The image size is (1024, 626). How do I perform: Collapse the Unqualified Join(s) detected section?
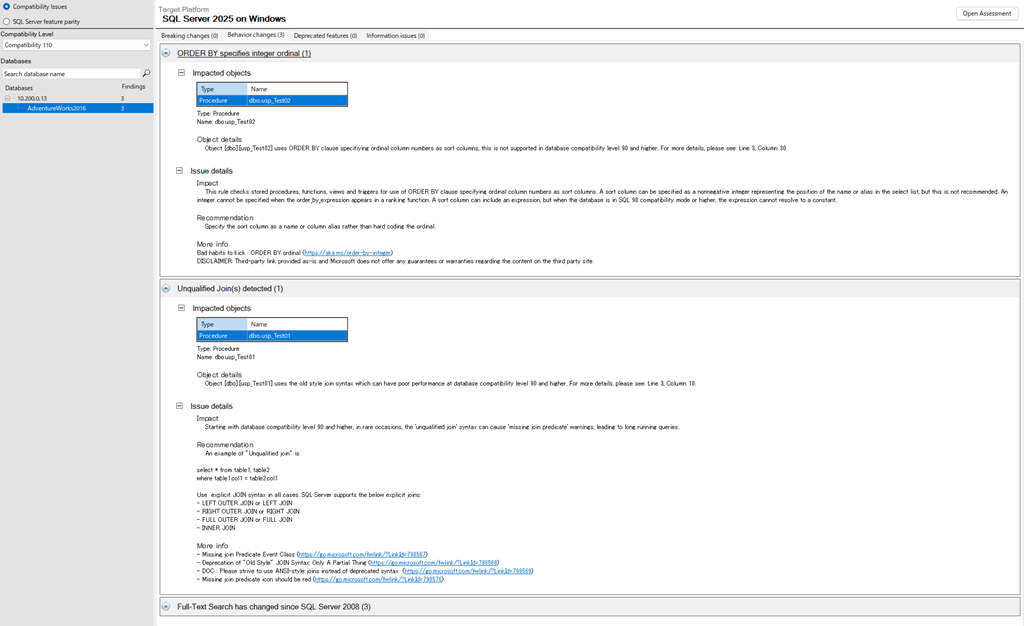[x=166, y=288]
